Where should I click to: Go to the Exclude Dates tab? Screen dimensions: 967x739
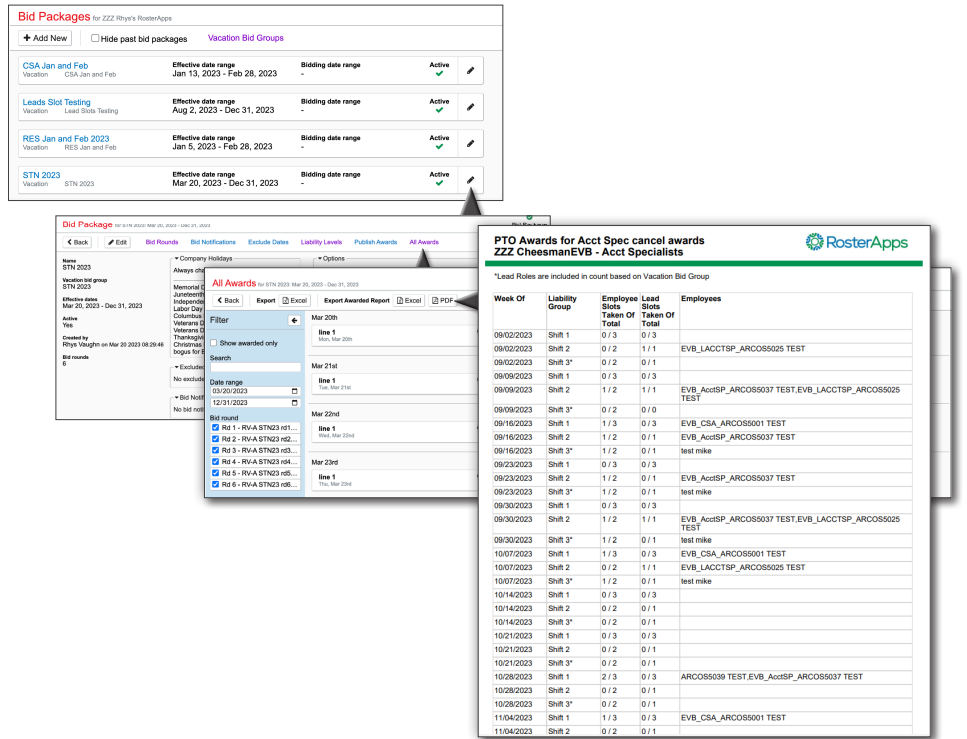coord(268,242)
